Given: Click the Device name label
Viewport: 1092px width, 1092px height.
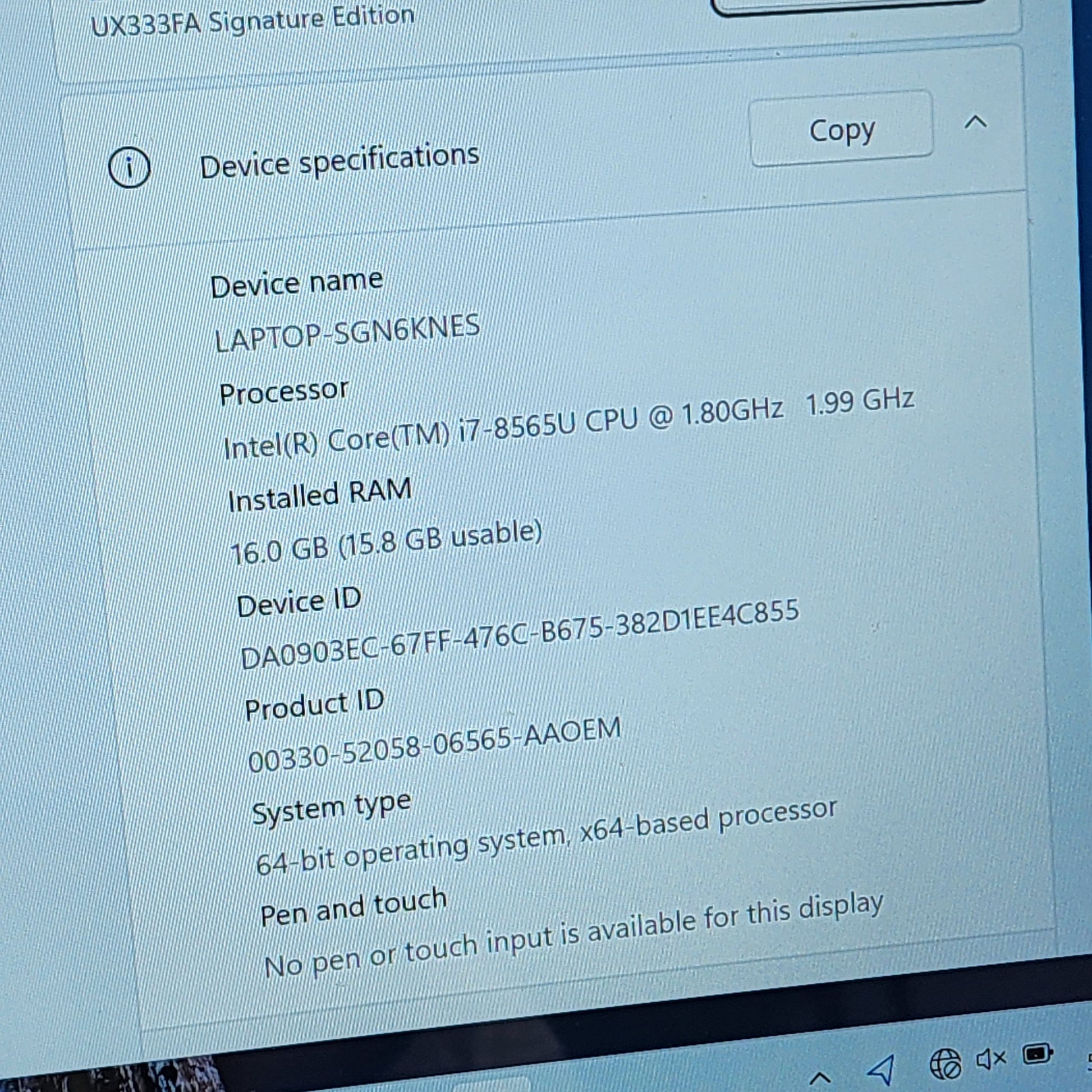Looking at the screenshot, I should pos(297,283).
